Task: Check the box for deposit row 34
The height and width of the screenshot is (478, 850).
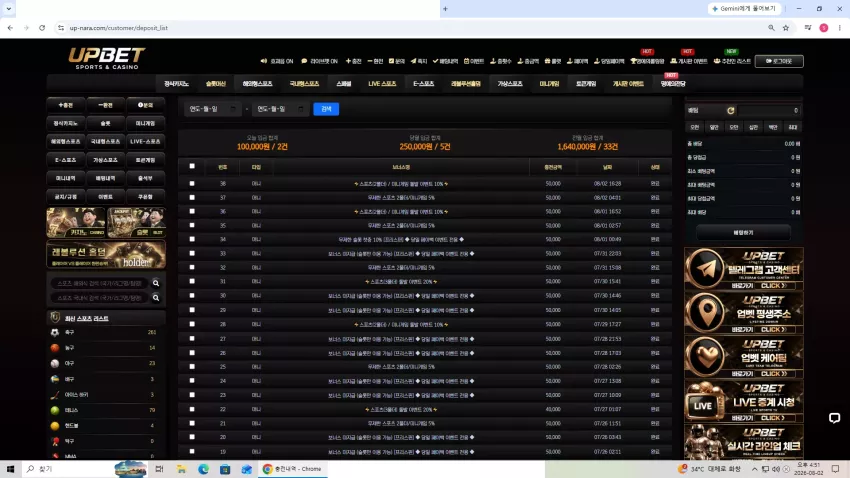Action: point(192,239)
